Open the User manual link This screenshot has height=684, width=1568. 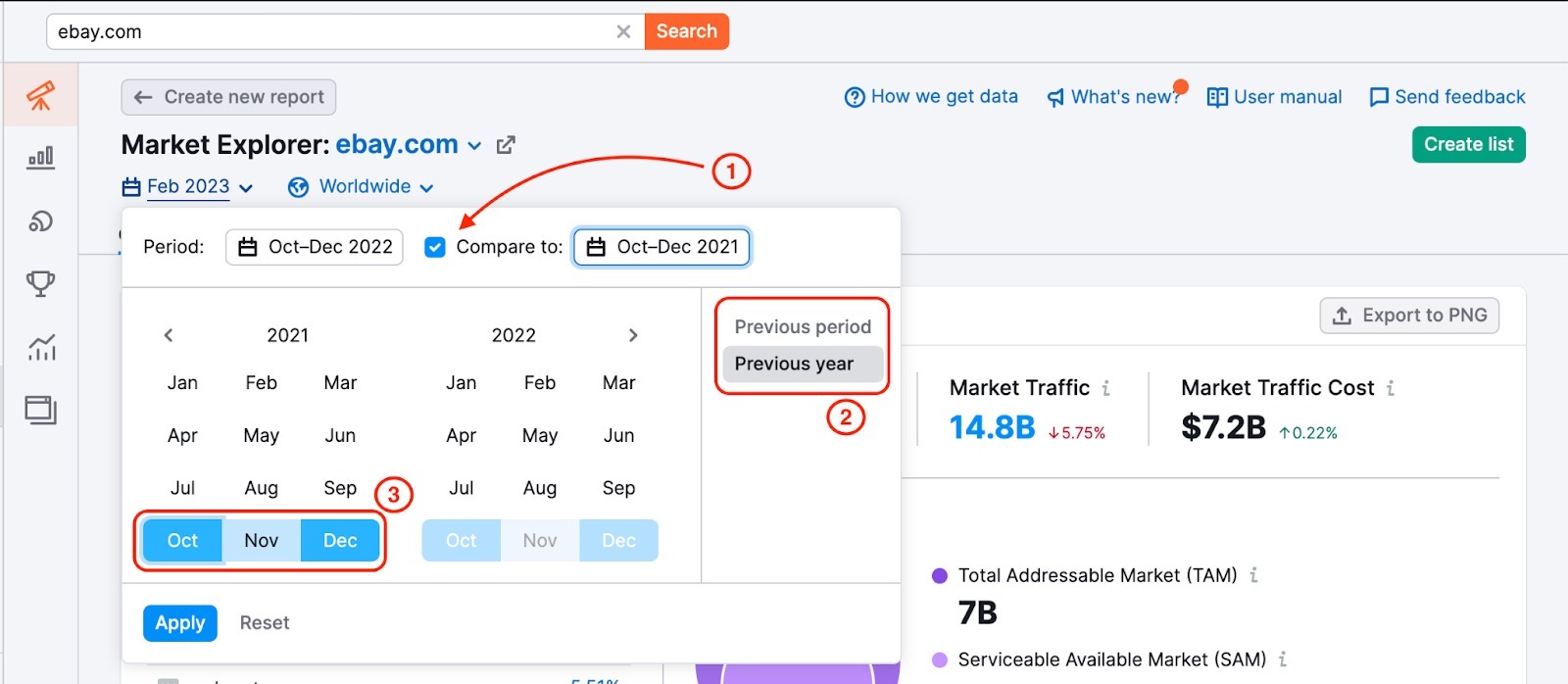click(x=1274, y=97)
